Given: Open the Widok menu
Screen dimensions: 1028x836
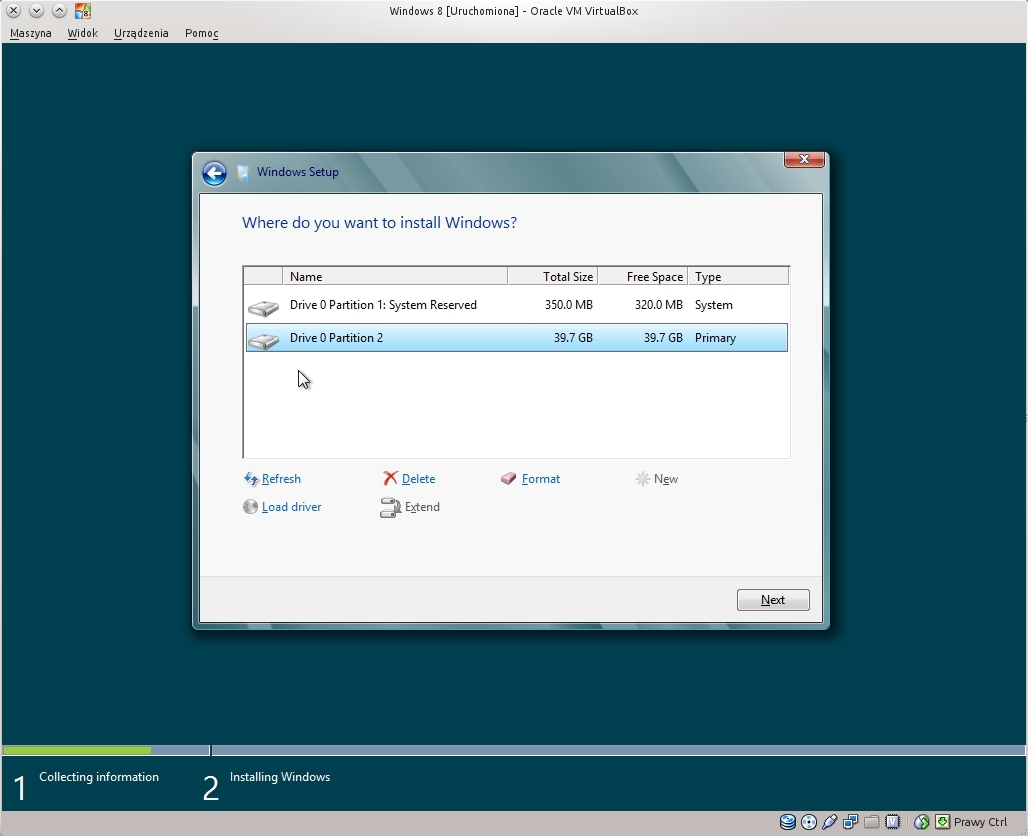Looking at the screenshot, I should tap(83, 33).
